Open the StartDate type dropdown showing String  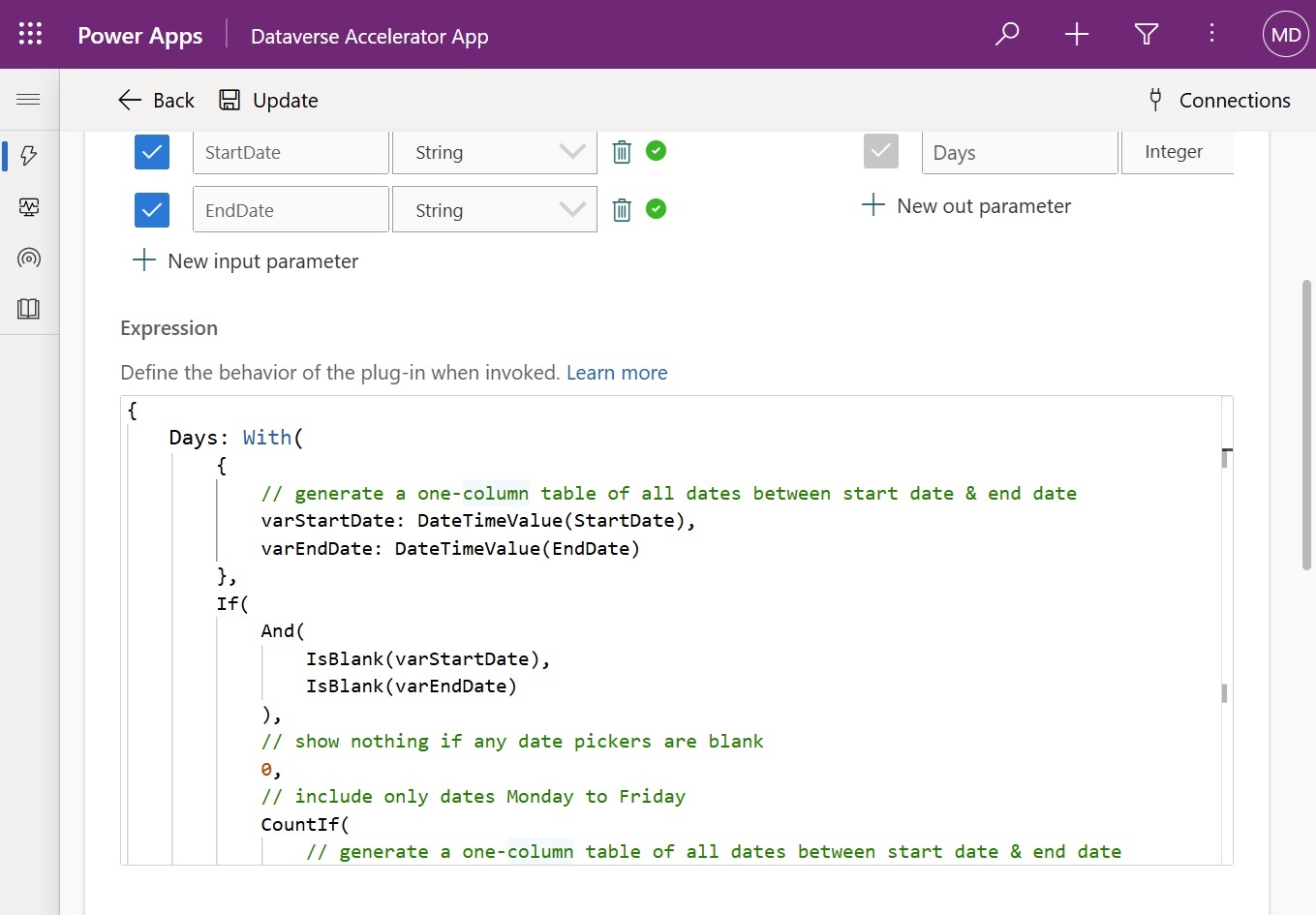coord(573,151)
